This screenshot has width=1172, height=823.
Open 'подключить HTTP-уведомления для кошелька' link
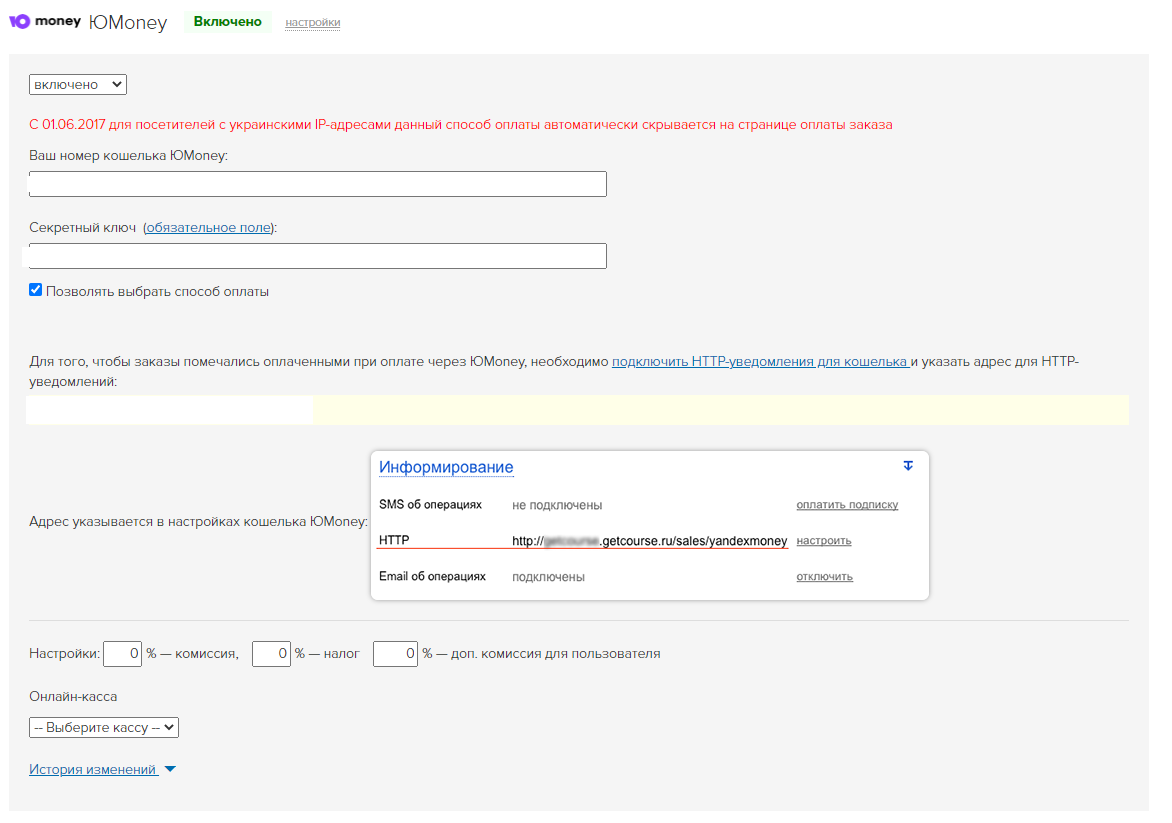tap(760, 362)
